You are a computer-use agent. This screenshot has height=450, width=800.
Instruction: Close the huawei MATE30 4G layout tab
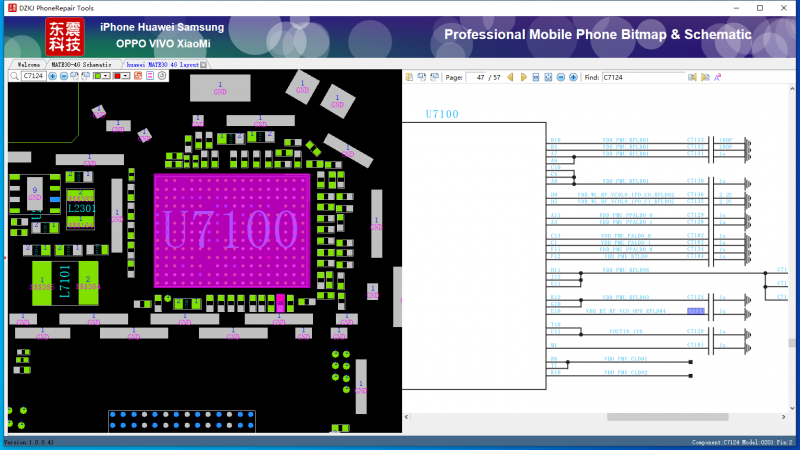[204, 64]
